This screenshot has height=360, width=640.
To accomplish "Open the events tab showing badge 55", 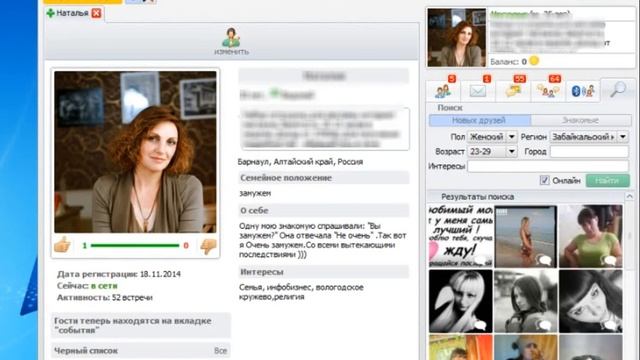I will click(513, 90).
